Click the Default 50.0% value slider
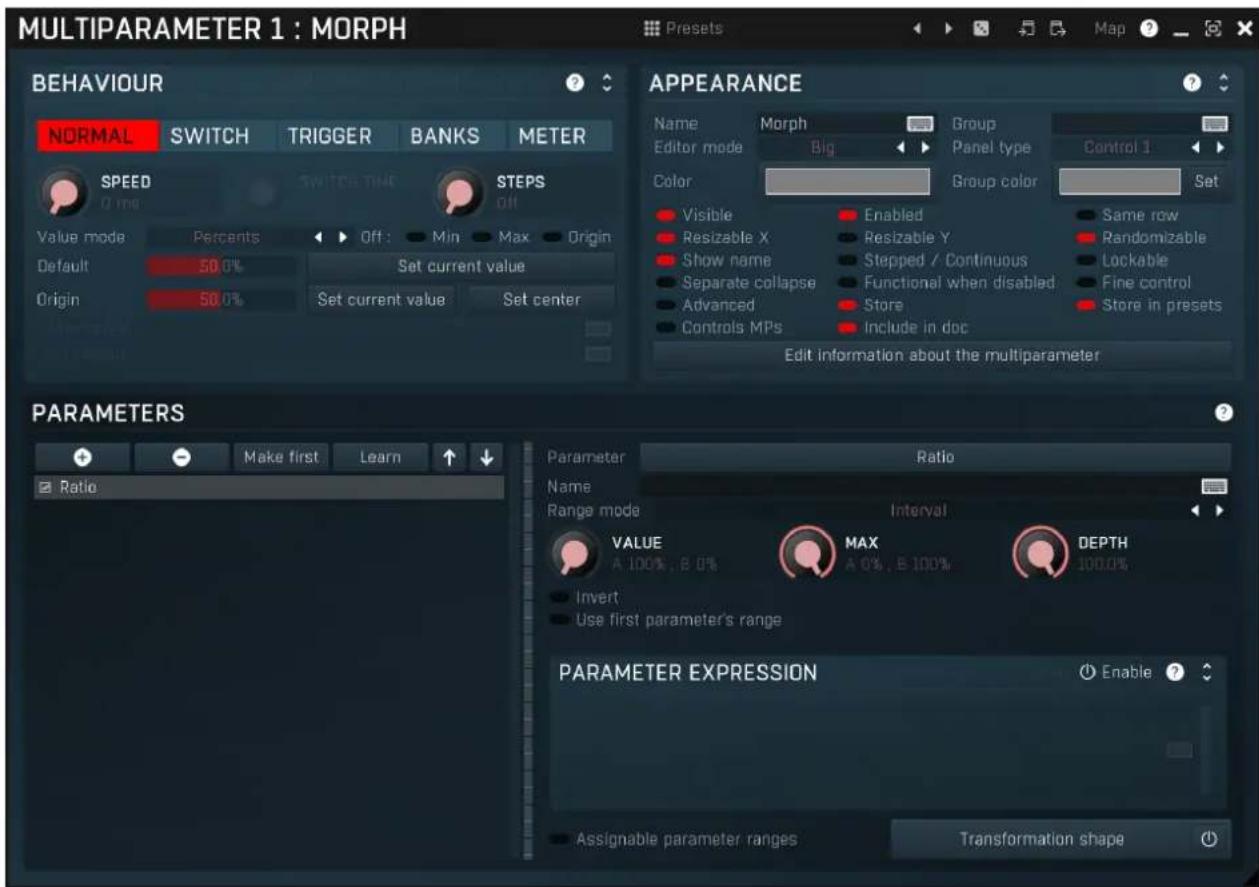 tap(221, 266)
